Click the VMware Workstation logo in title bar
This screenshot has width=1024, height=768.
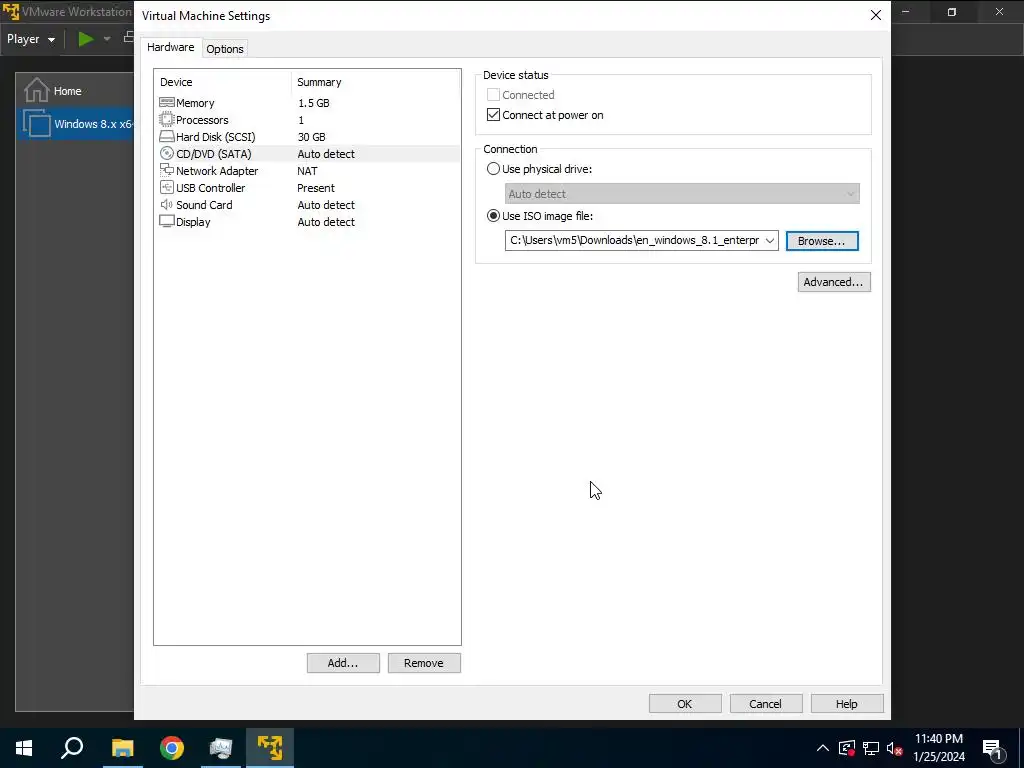(10, 12)
